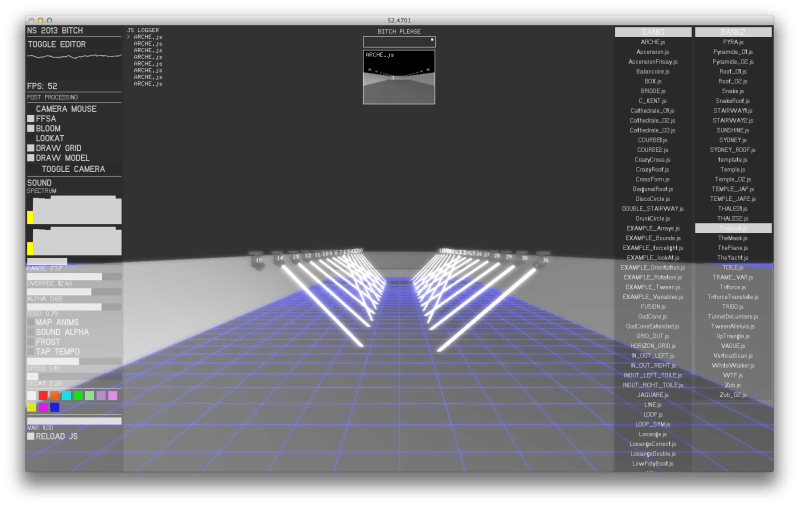Click the upper sound spectrum graph
The height and width of the screenshot is (507, 799).
74,210
